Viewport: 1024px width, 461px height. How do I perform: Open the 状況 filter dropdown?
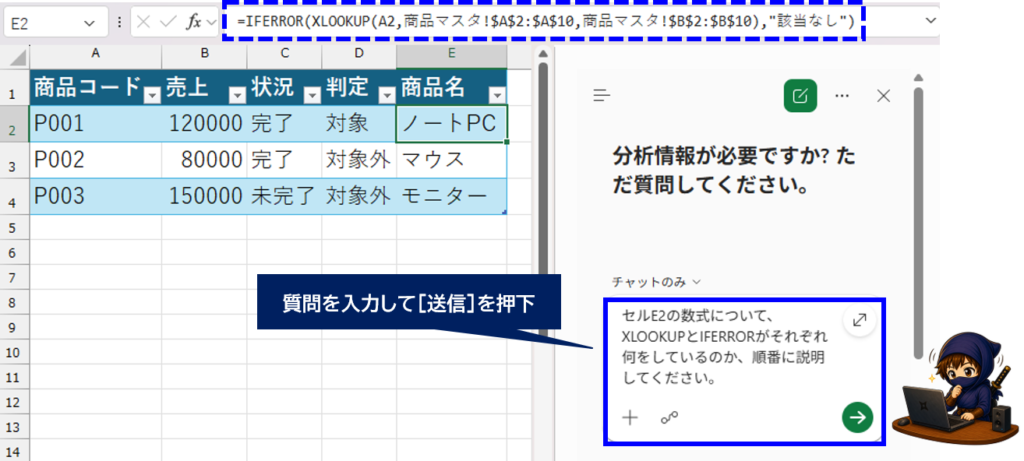tap(313, 96)
